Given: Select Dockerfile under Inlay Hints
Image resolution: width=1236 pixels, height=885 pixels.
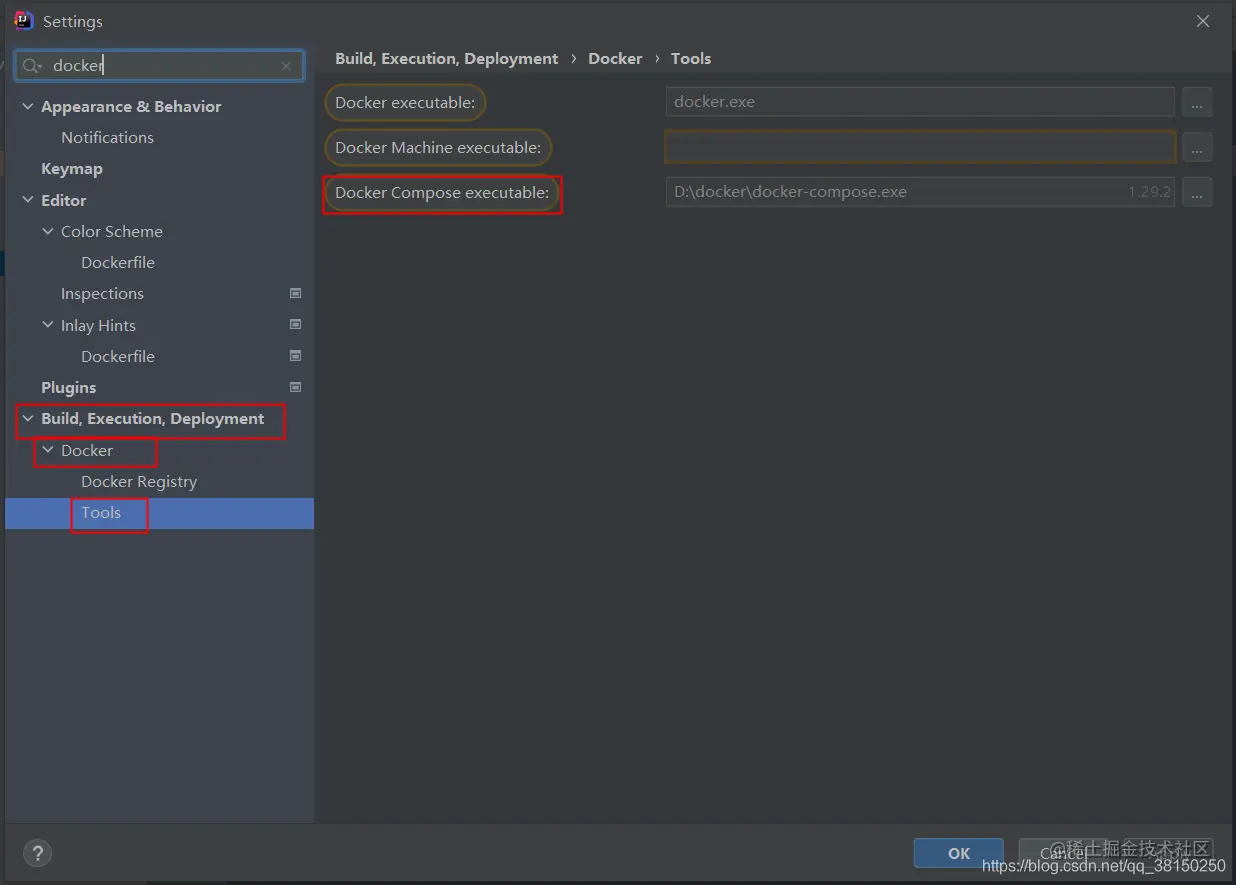Looking at the screenshot, I should click(118, 356).
